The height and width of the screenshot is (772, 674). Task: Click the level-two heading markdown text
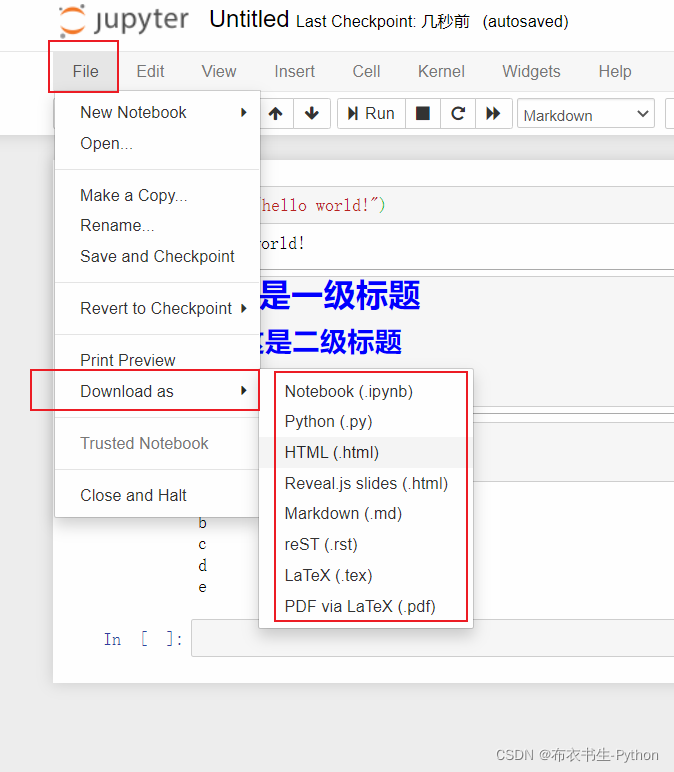(x=329, y=342)
